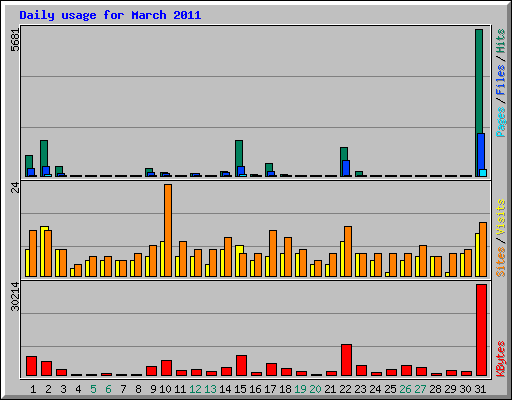This screenshot has width=512, height=400.
Task: Click day 23 on the x-axis
Action: (360, 389)
